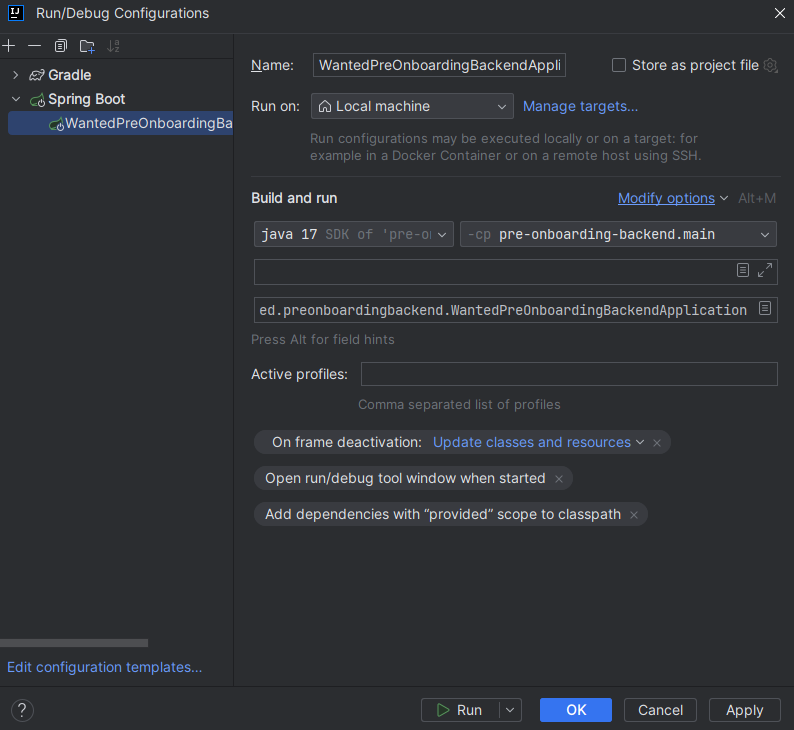Browse main class list icon
Viewport: 794px width, 730px height.
(765, 308)
